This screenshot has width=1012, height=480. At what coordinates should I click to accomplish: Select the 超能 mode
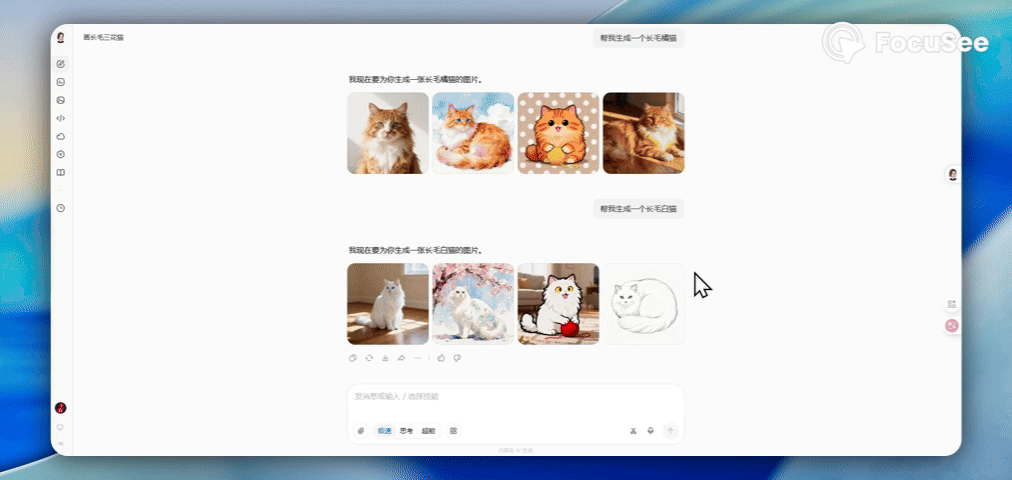[428, 431]
